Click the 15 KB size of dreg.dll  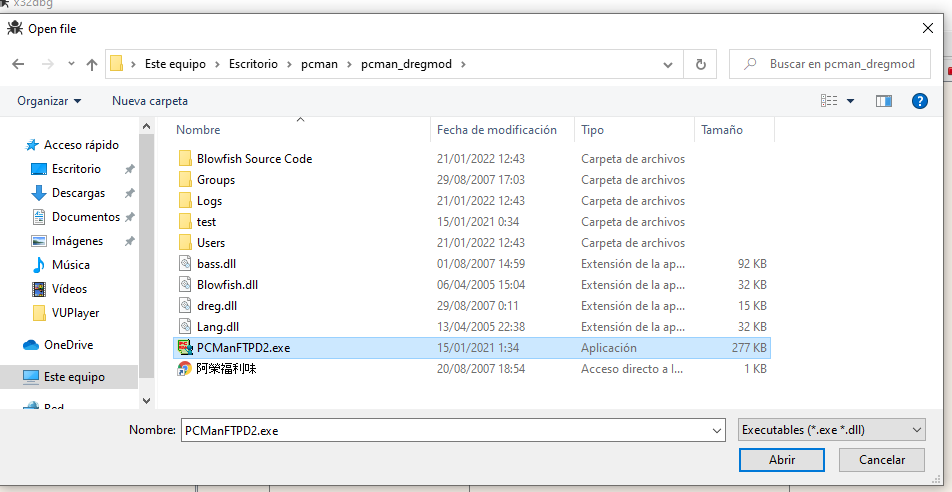click(x=752, y=306)
